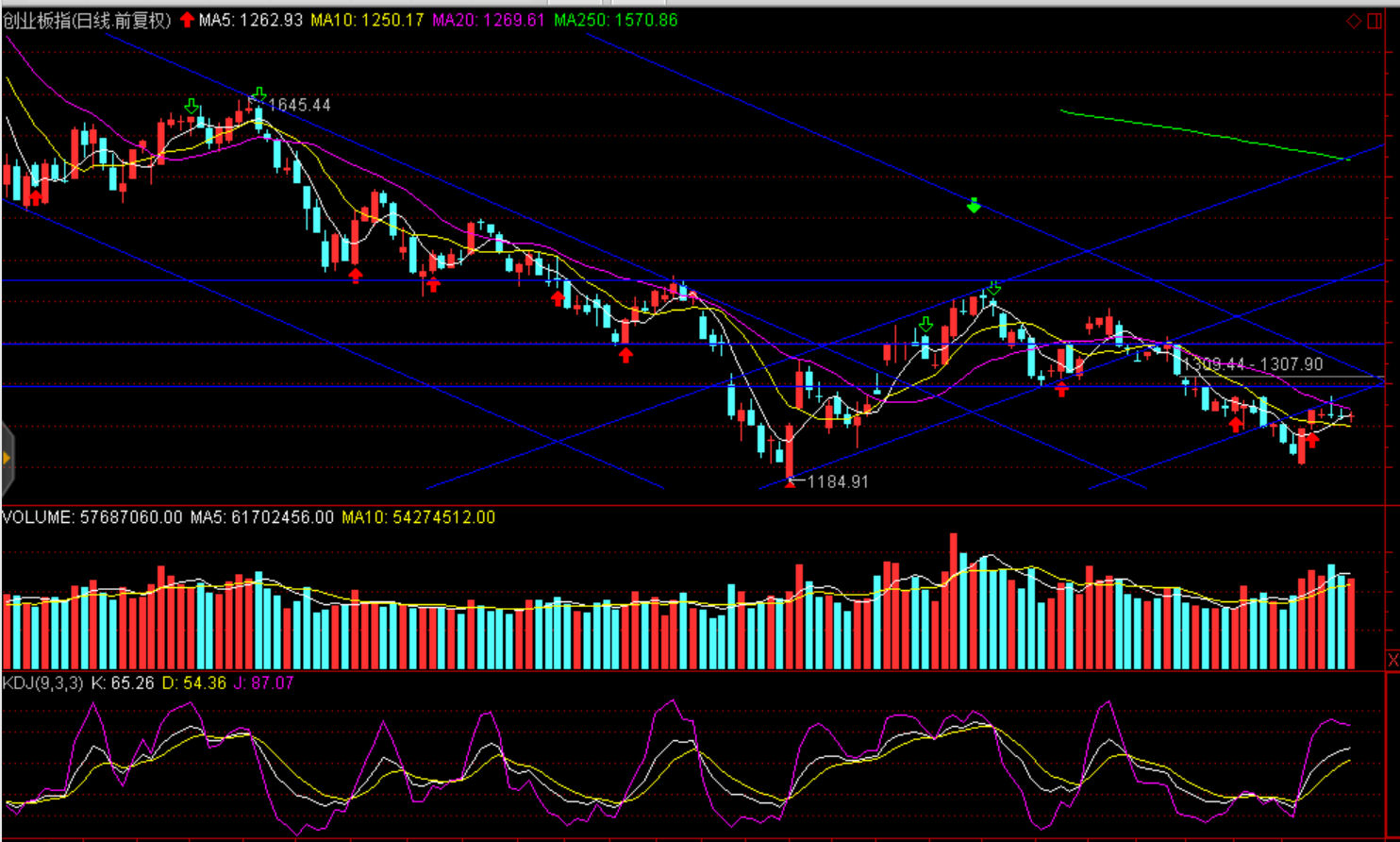
Task: Select the MA250 indicator label
Action: [615, 20]
